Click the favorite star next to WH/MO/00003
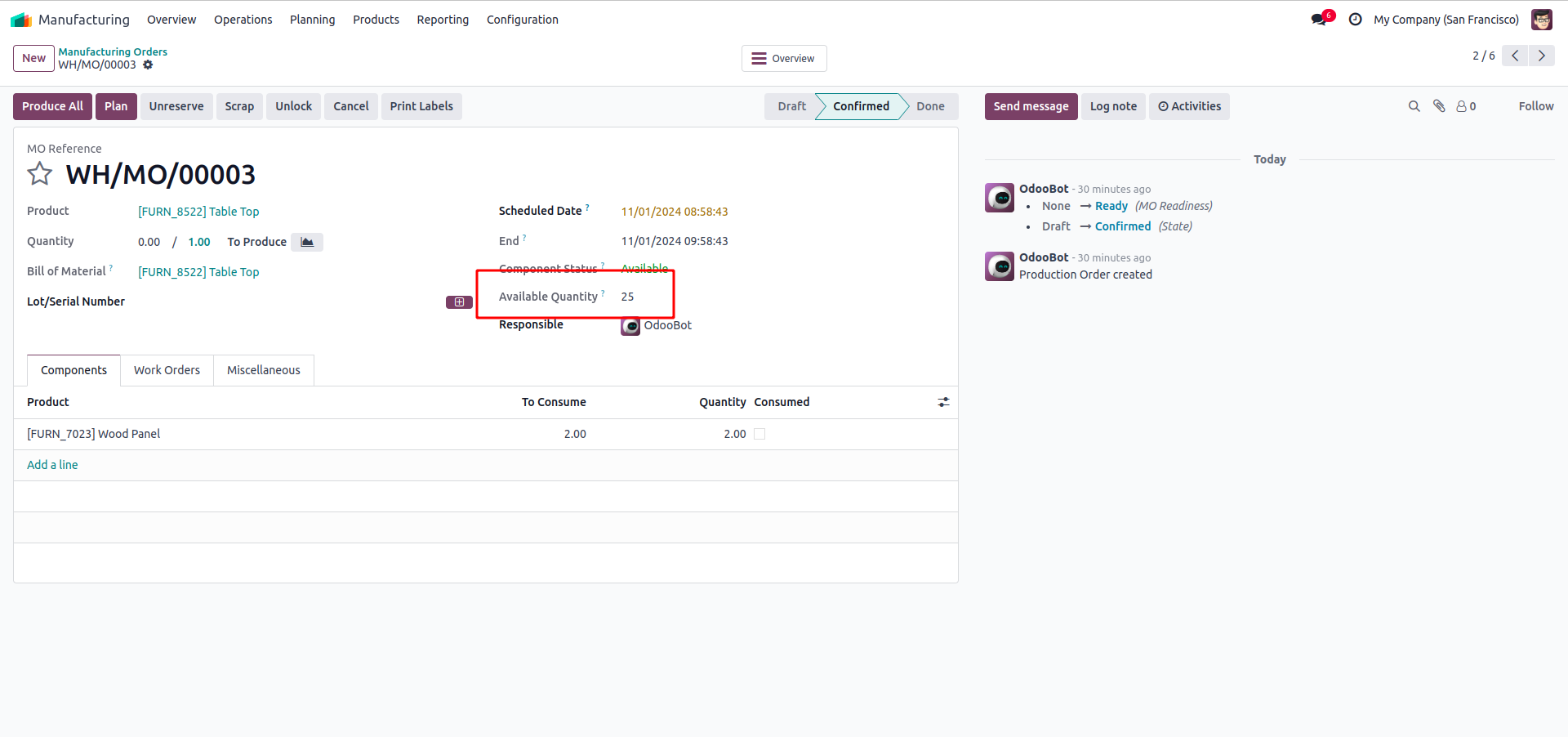 pos(40,174)
